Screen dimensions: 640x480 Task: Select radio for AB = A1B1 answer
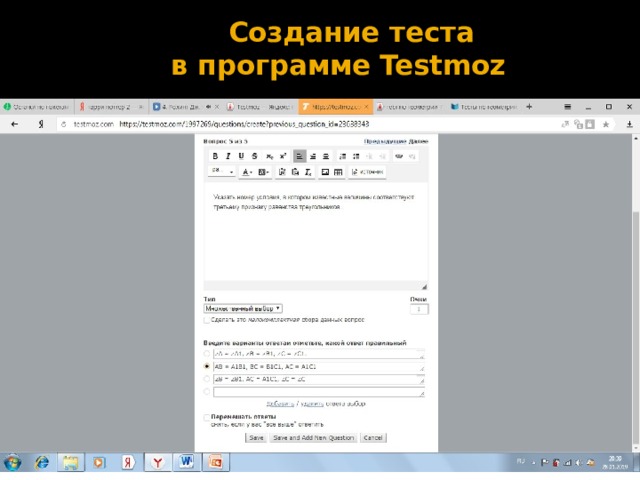[x=207, y=367]
